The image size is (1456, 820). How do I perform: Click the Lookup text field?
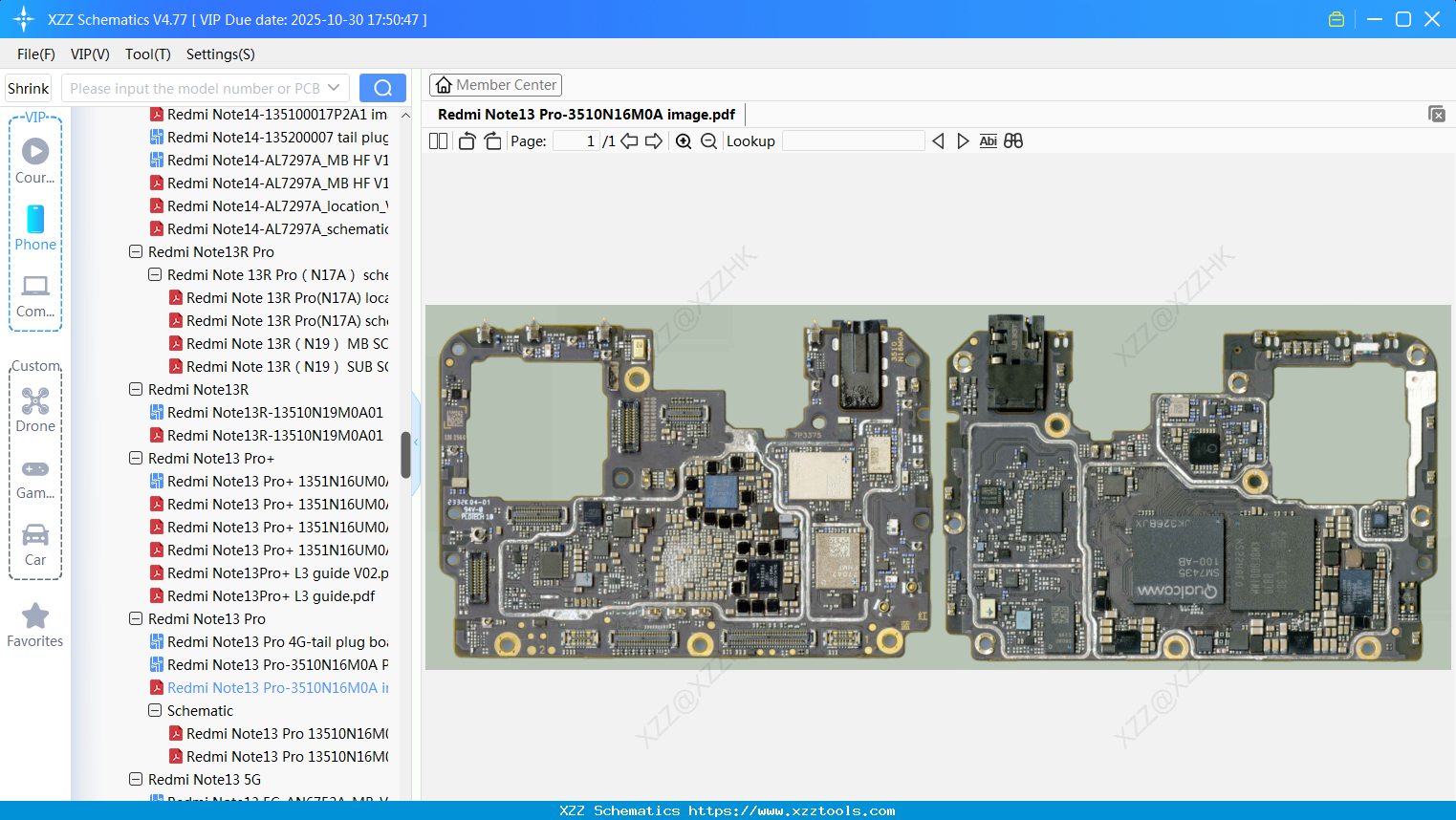point(853,141)
